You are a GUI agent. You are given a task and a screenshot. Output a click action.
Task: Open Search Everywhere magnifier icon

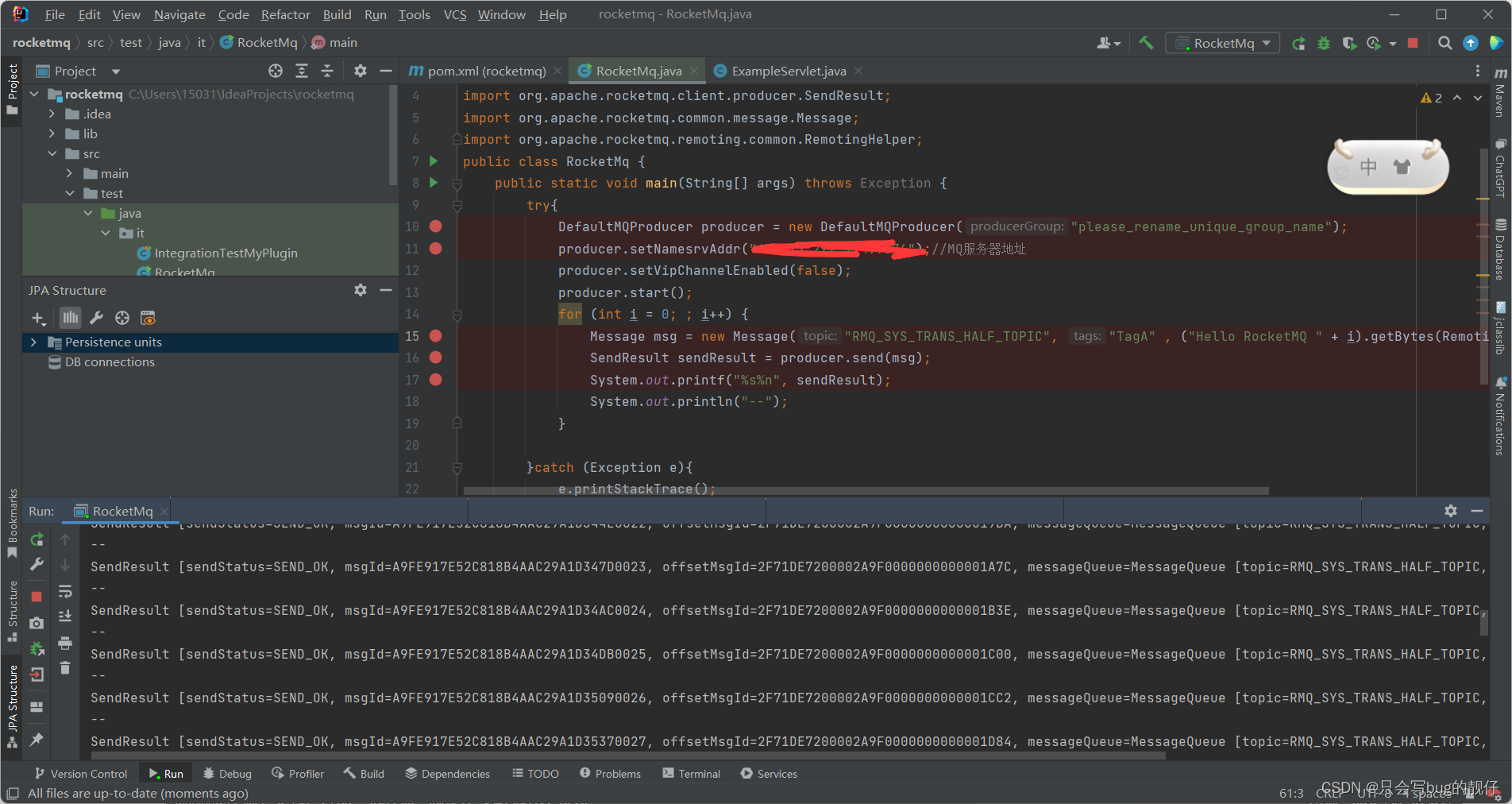tap(1445, 43)
